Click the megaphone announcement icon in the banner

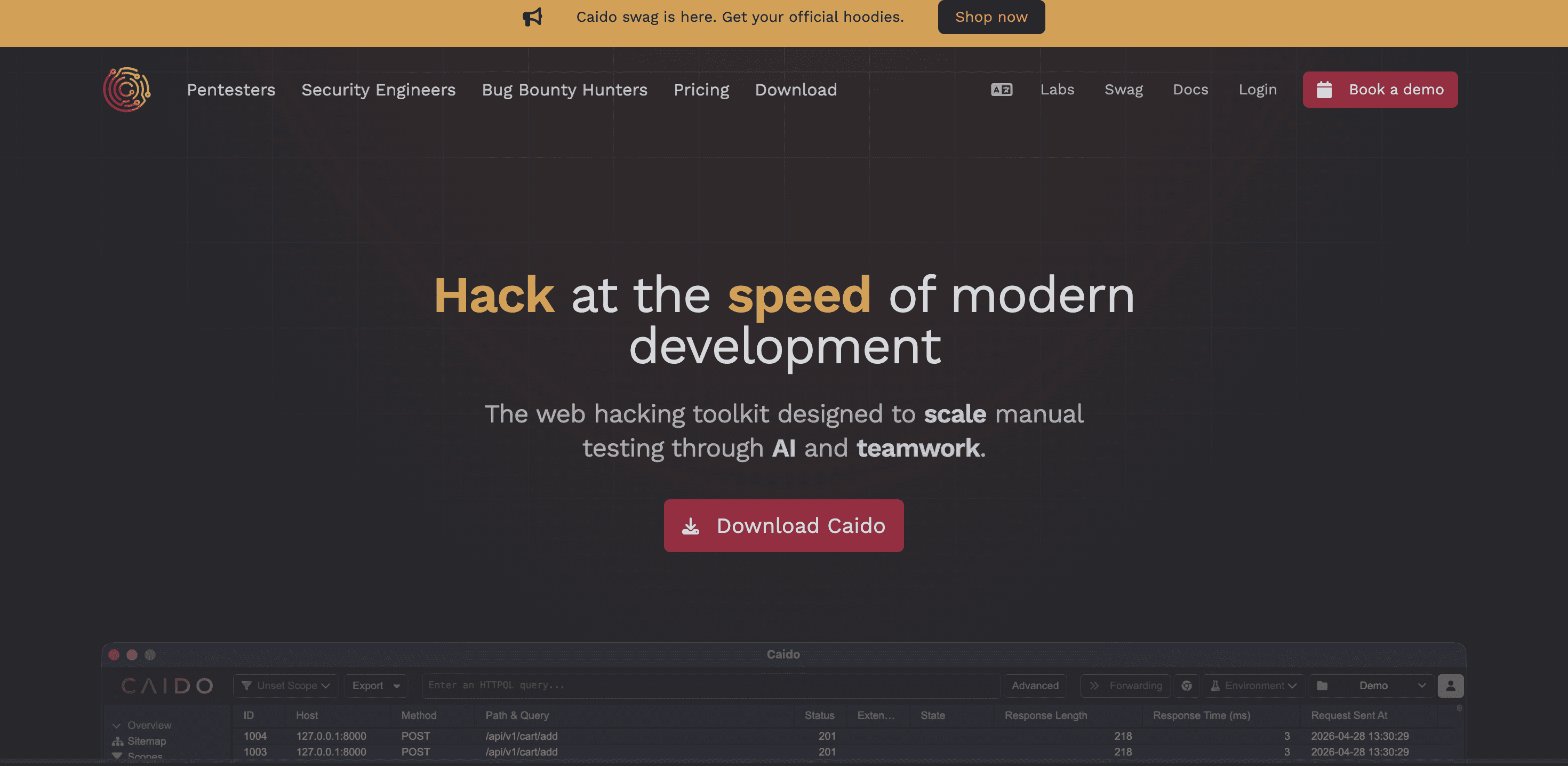click(x=532, y=17)
